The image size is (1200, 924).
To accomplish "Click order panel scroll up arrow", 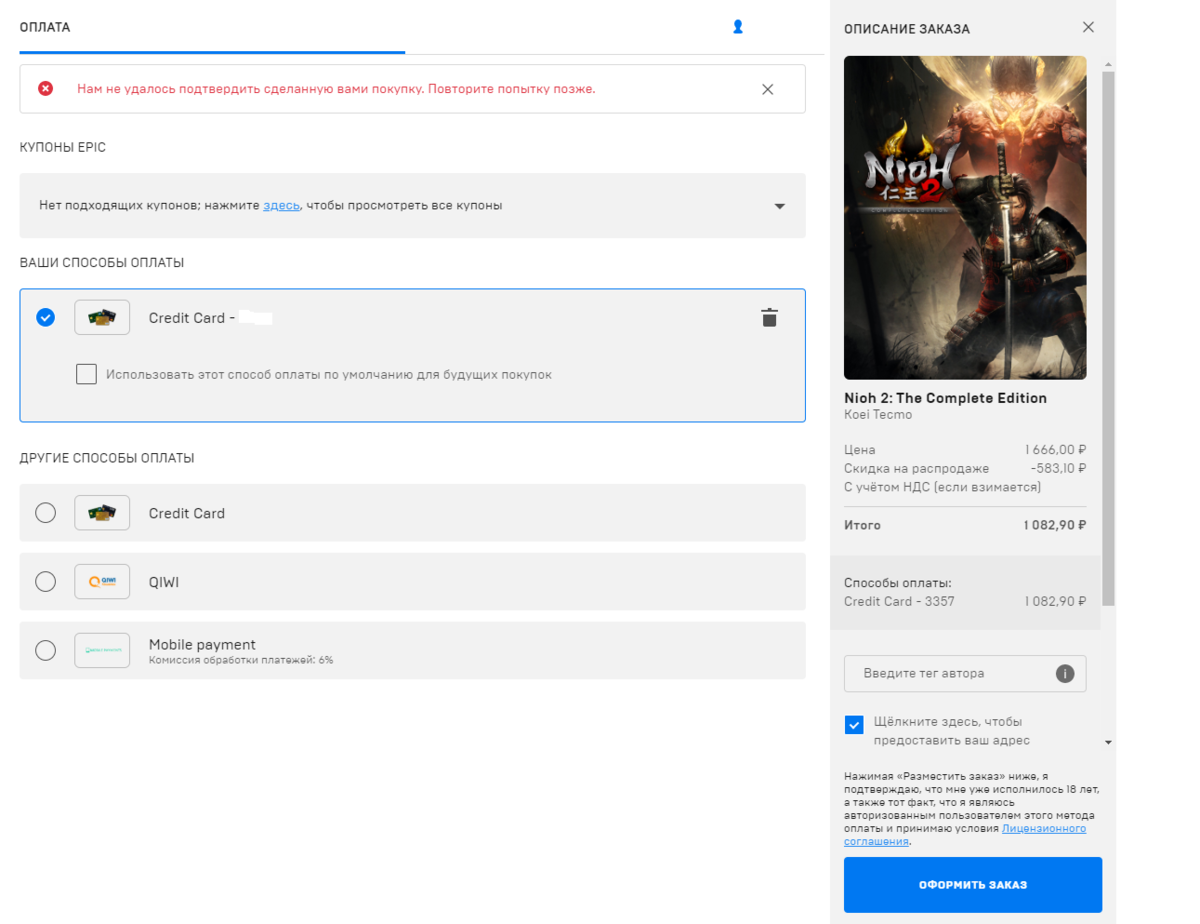I will pos(1108,64).
